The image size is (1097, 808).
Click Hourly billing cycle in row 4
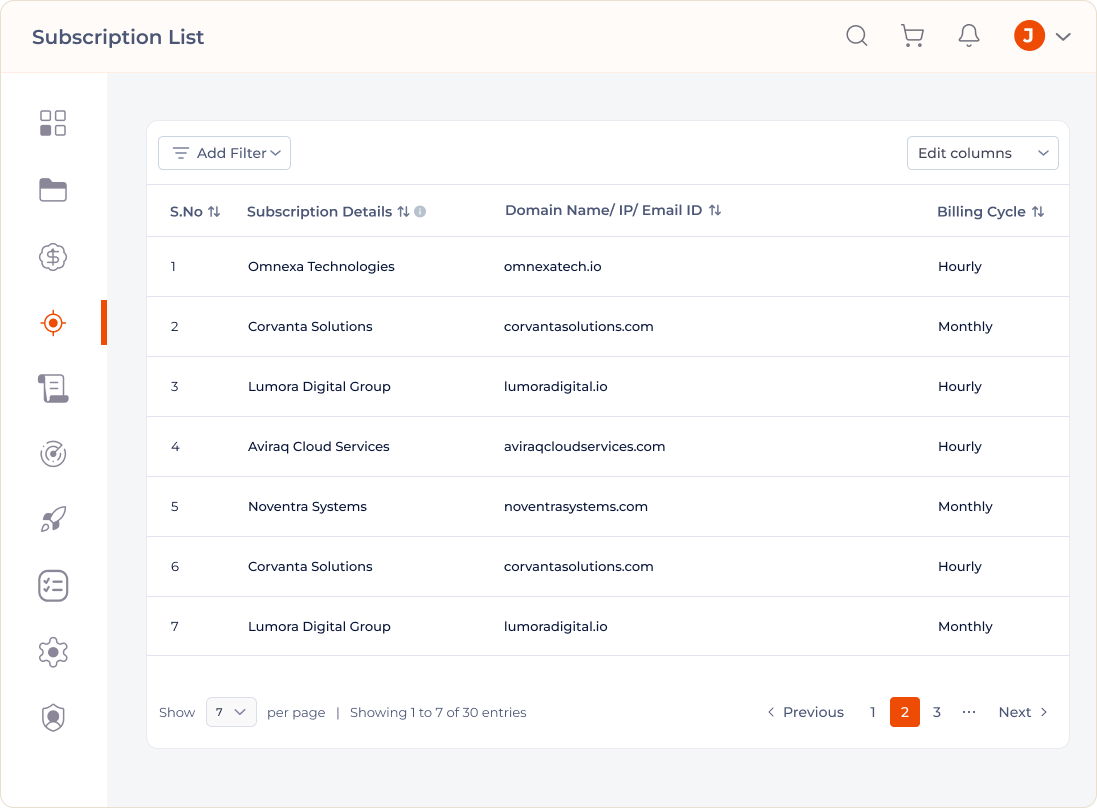(960, 446)
